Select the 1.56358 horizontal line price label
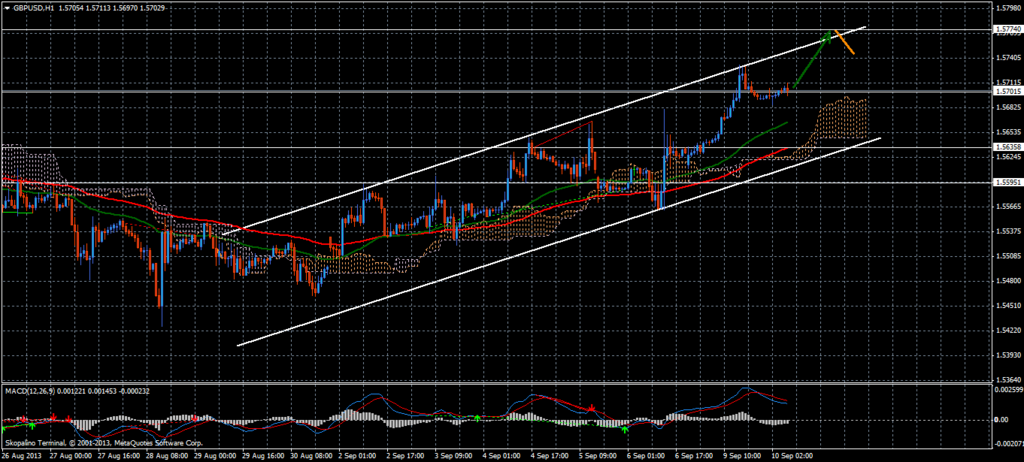The height and width of the screenshot is (462, 1024). (x=1006, y=147)
